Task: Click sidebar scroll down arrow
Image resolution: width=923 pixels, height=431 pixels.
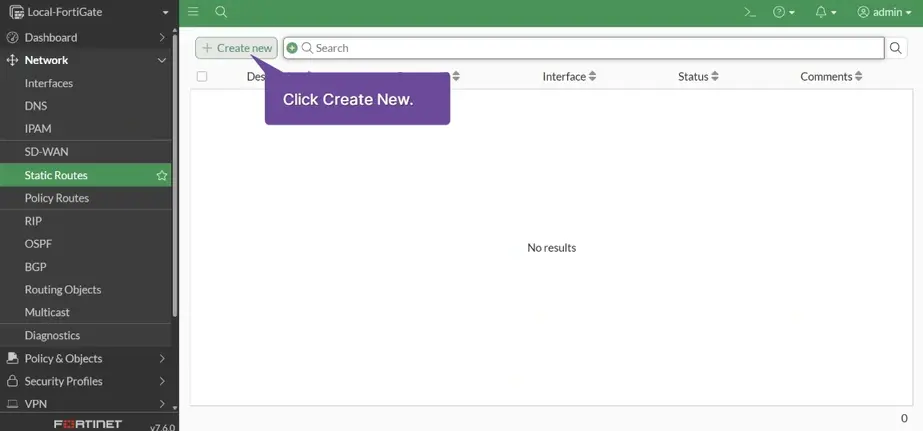Action: [x=175, y=407]
